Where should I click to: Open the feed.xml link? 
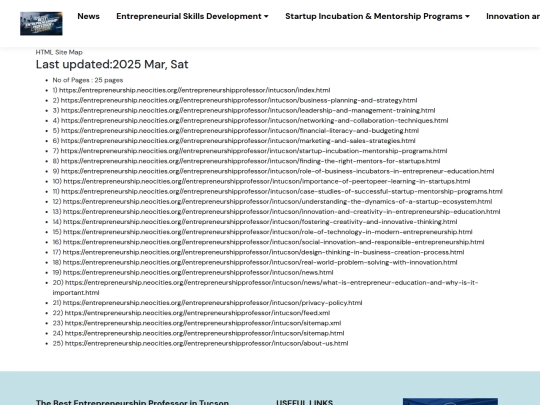[197, 313]
